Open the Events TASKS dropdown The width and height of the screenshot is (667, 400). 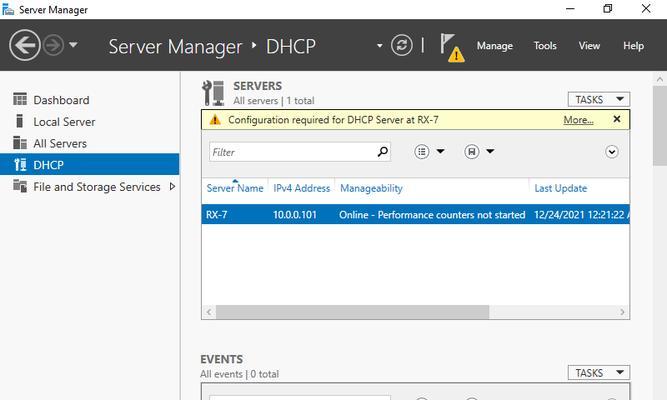[599, 373]
